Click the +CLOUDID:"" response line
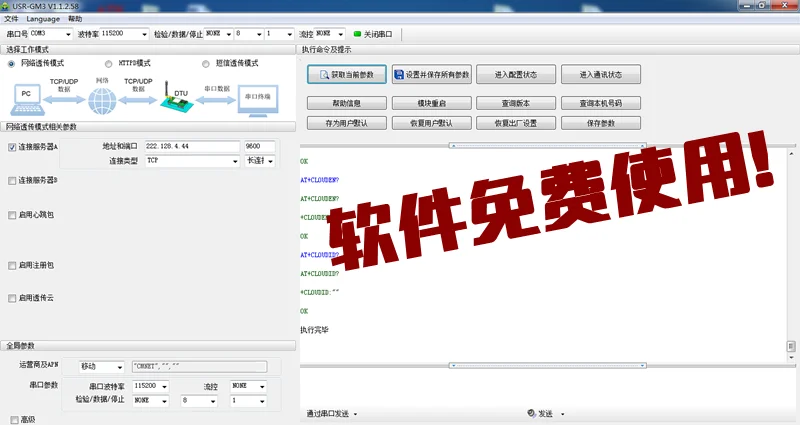The image size is (800, 425). [320, 292]
